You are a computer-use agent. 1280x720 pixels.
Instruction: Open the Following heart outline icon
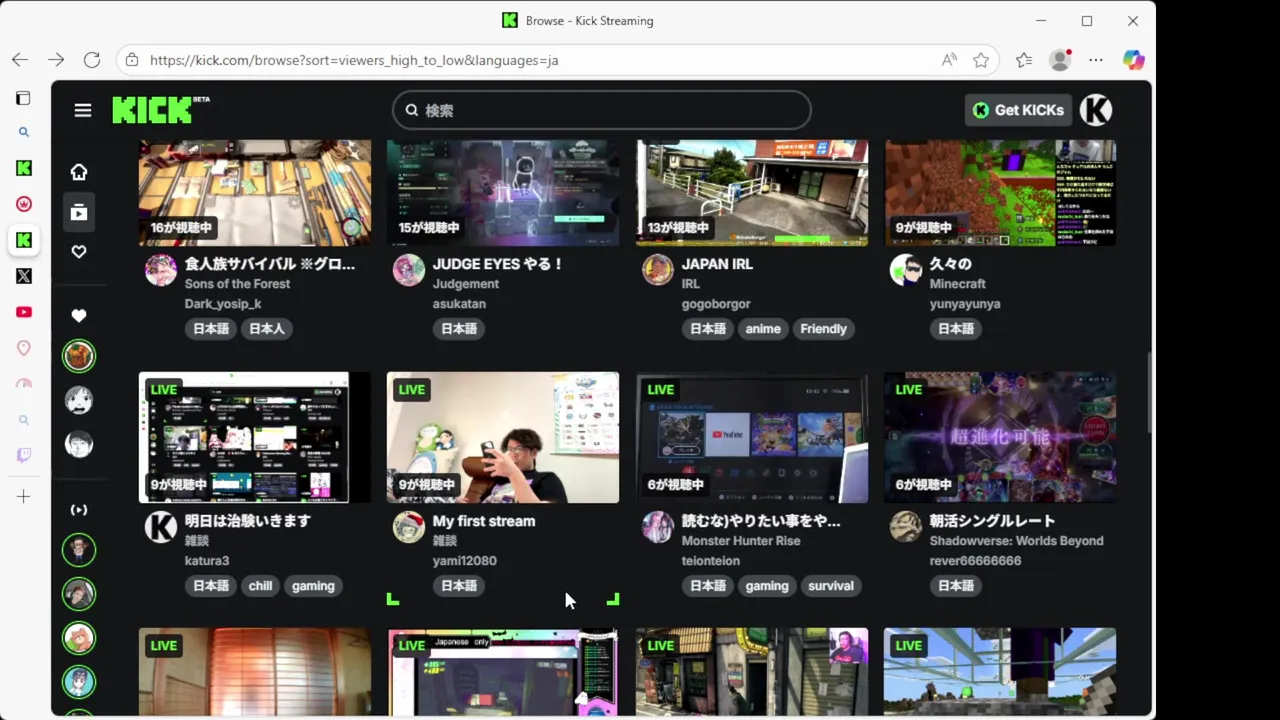coord(79,252)
